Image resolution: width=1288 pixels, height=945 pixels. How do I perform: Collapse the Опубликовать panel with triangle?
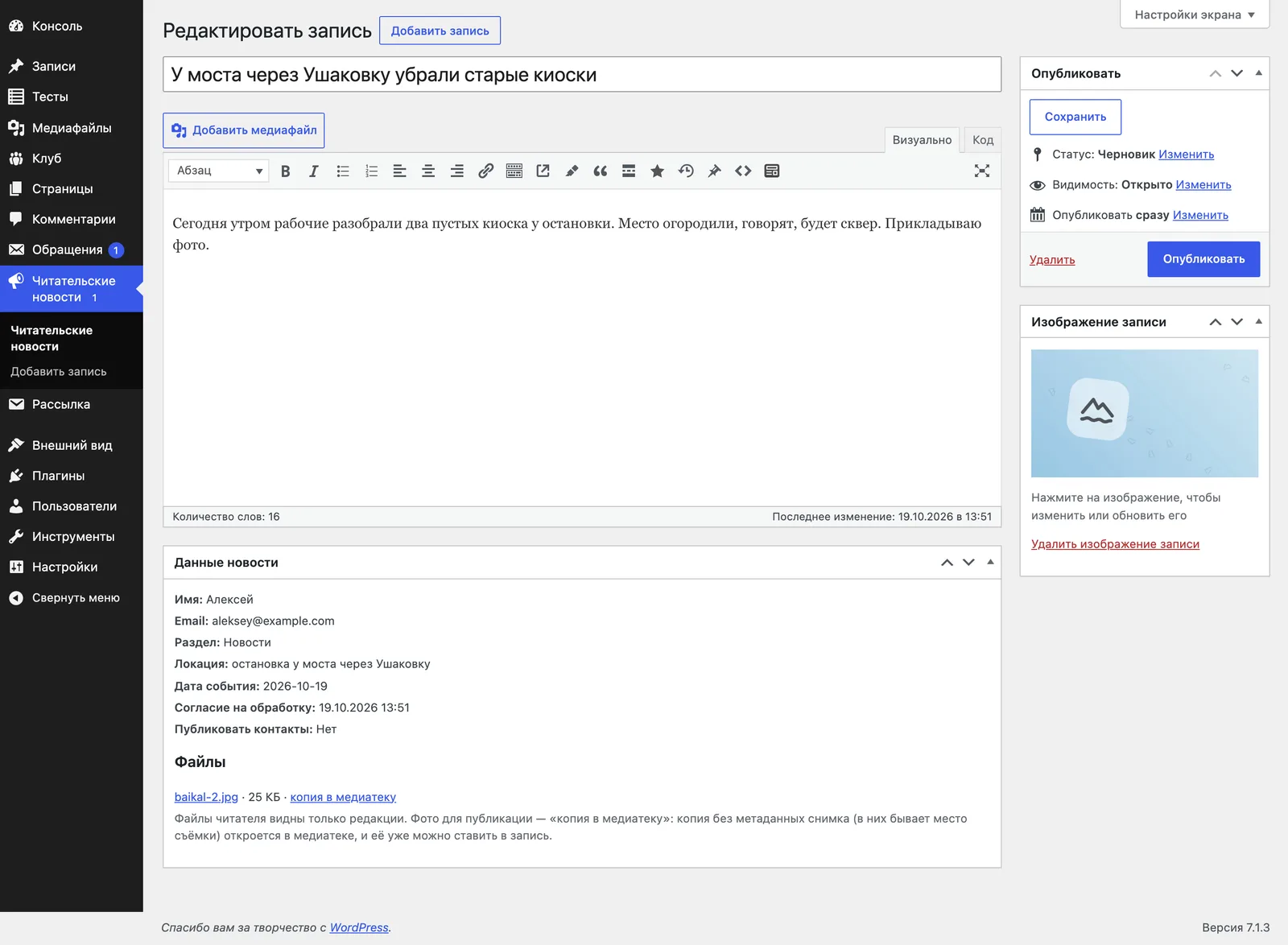click(1259, 73)
